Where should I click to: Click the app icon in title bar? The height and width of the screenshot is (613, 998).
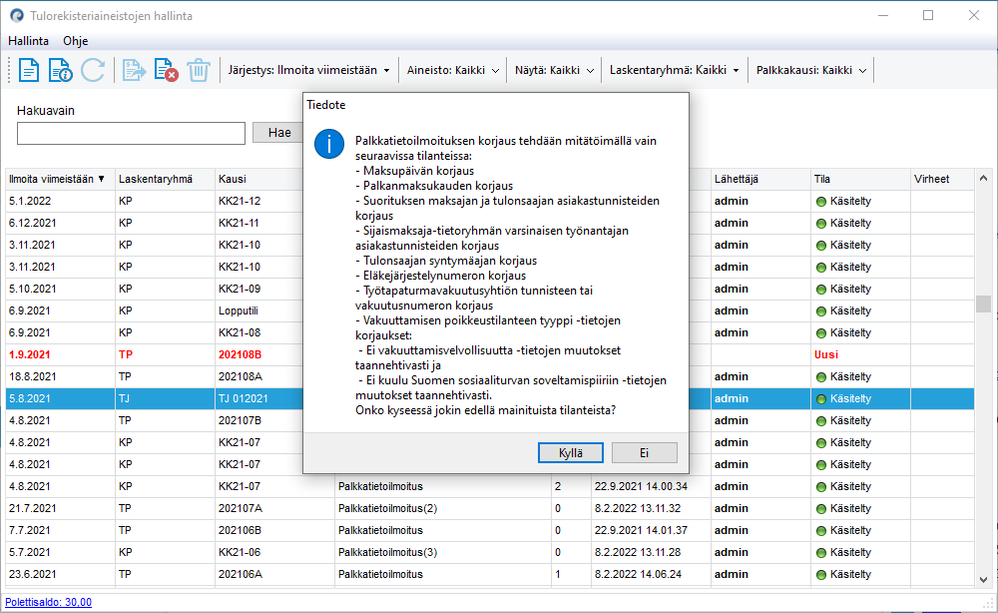click(17, 15)
